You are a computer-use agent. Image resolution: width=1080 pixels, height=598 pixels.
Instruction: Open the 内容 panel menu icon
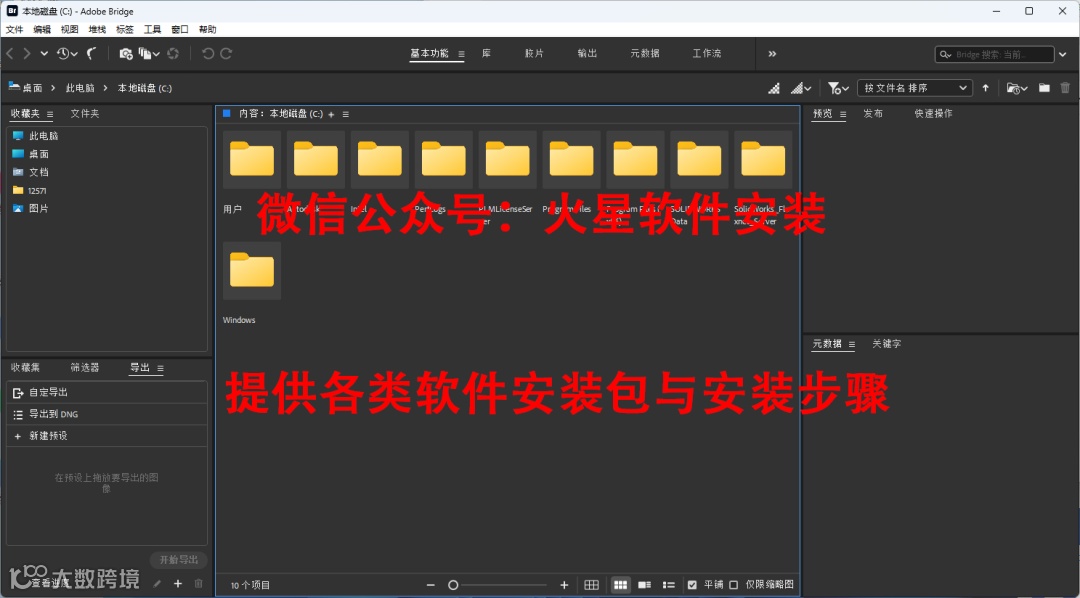(346, 114)
